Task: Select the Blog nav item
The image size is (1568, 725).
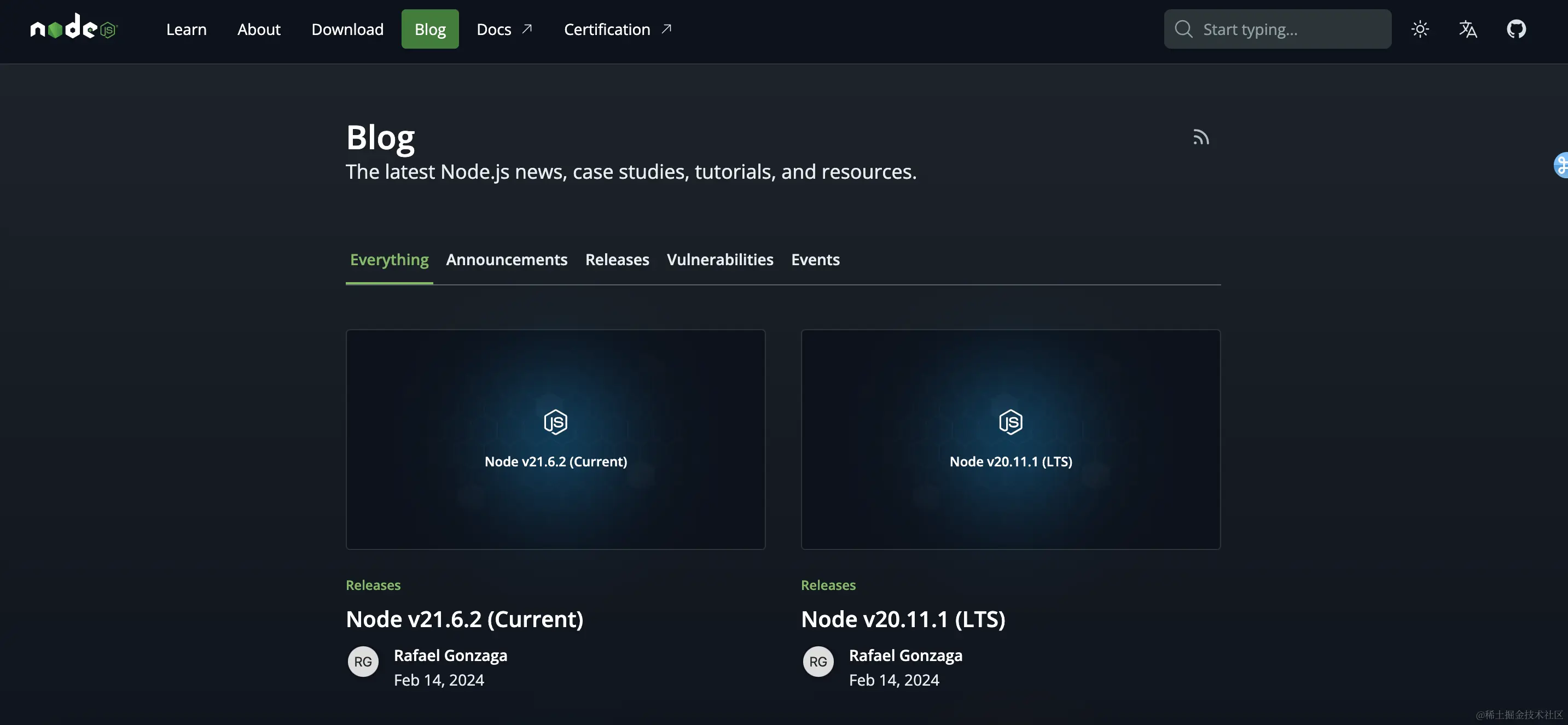Action: coord(431,29)
